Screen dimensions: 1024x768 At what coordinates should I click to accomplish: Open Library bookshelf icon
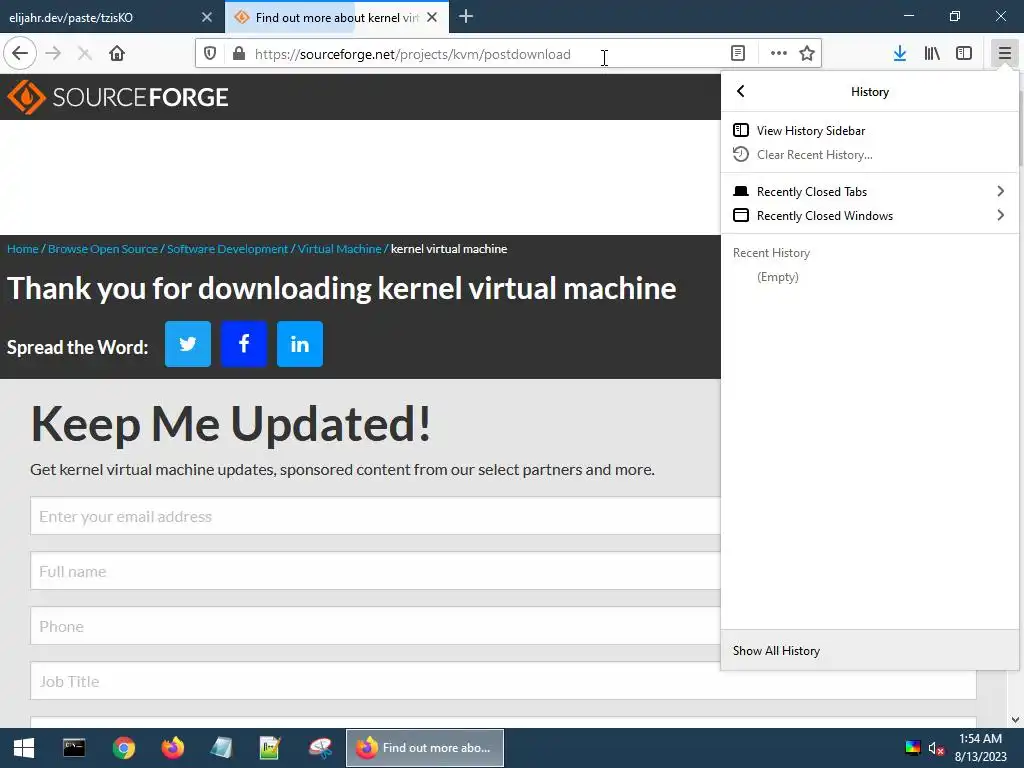pyautogui.click(x=932, y=54)
